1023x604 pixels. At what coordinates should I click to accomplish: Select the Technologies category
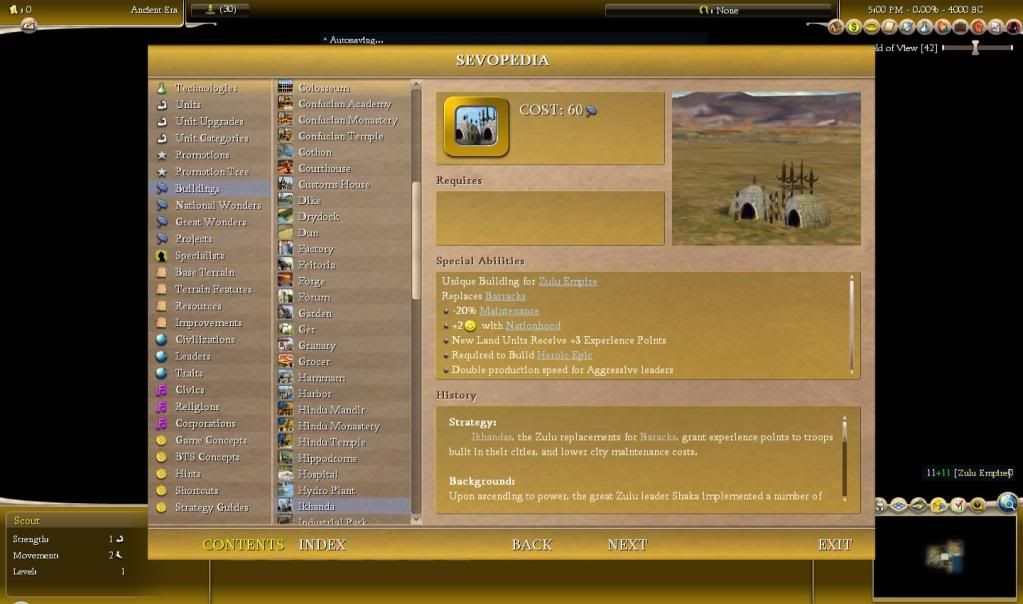206,88
